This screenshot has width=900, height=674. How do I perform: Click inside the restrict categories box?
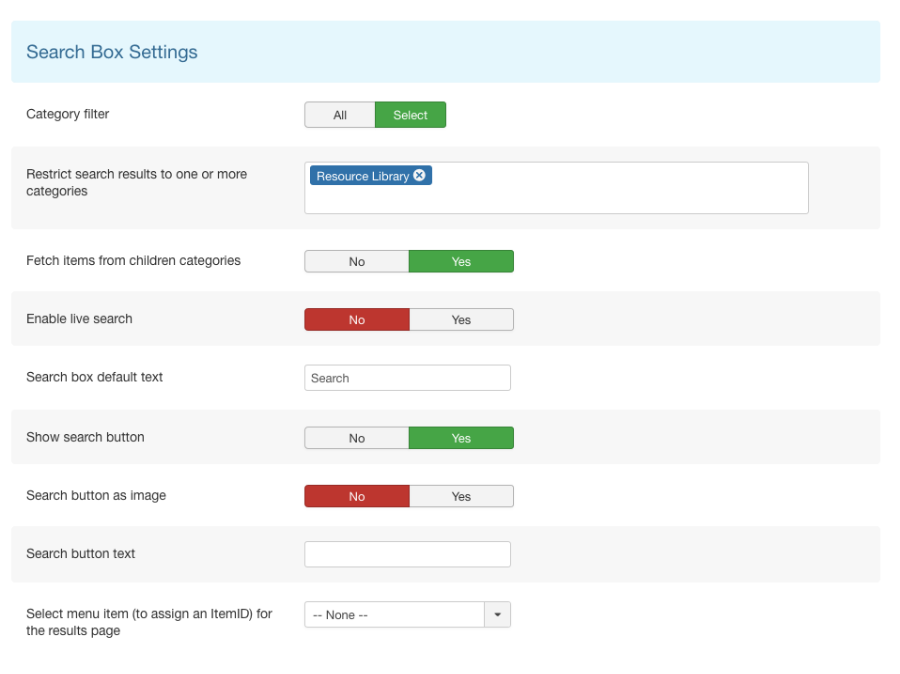(x=556, y=188)
